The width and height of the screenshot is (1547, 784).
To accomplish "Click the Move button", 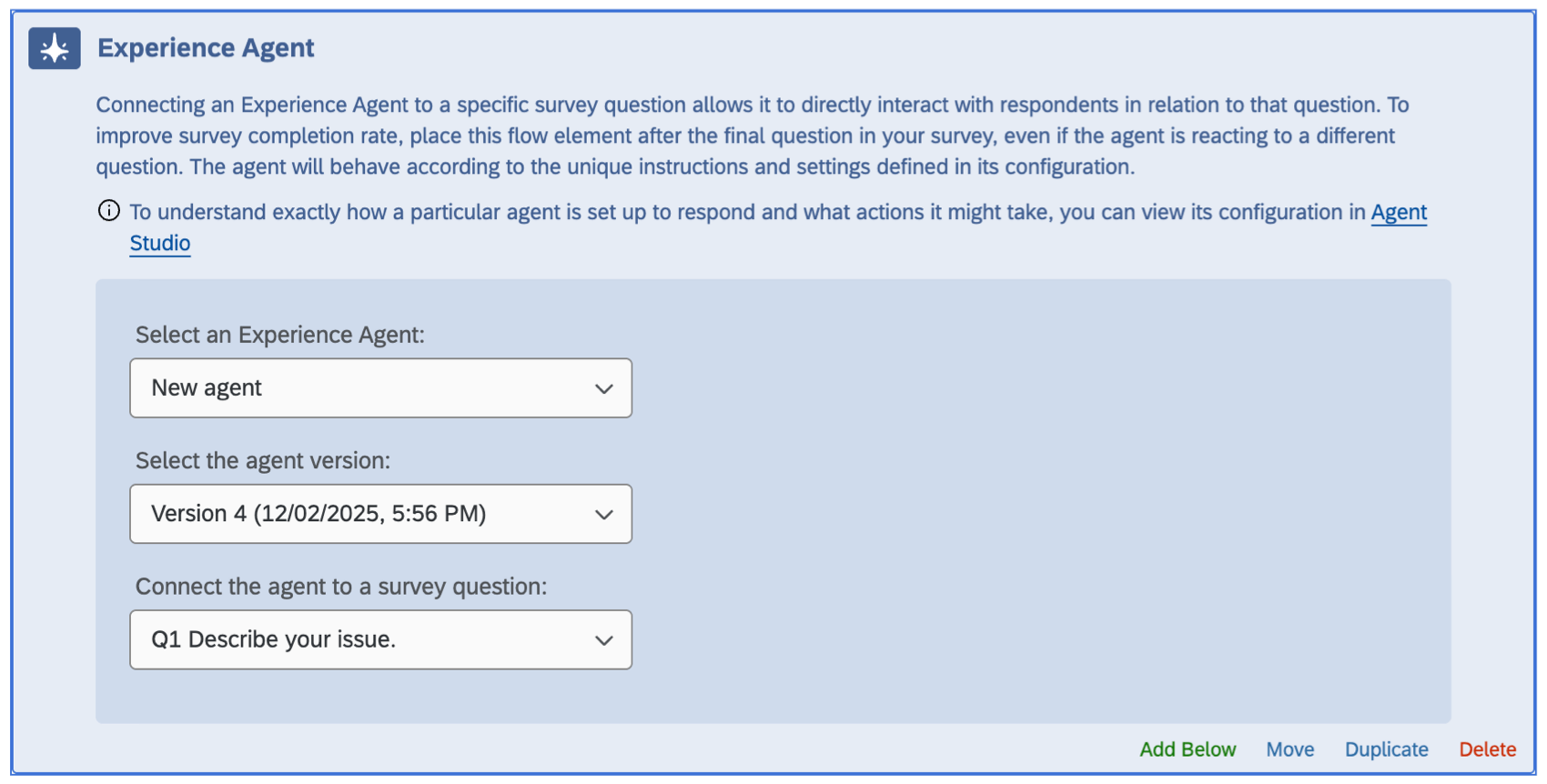I will [x=1289, y=749].
